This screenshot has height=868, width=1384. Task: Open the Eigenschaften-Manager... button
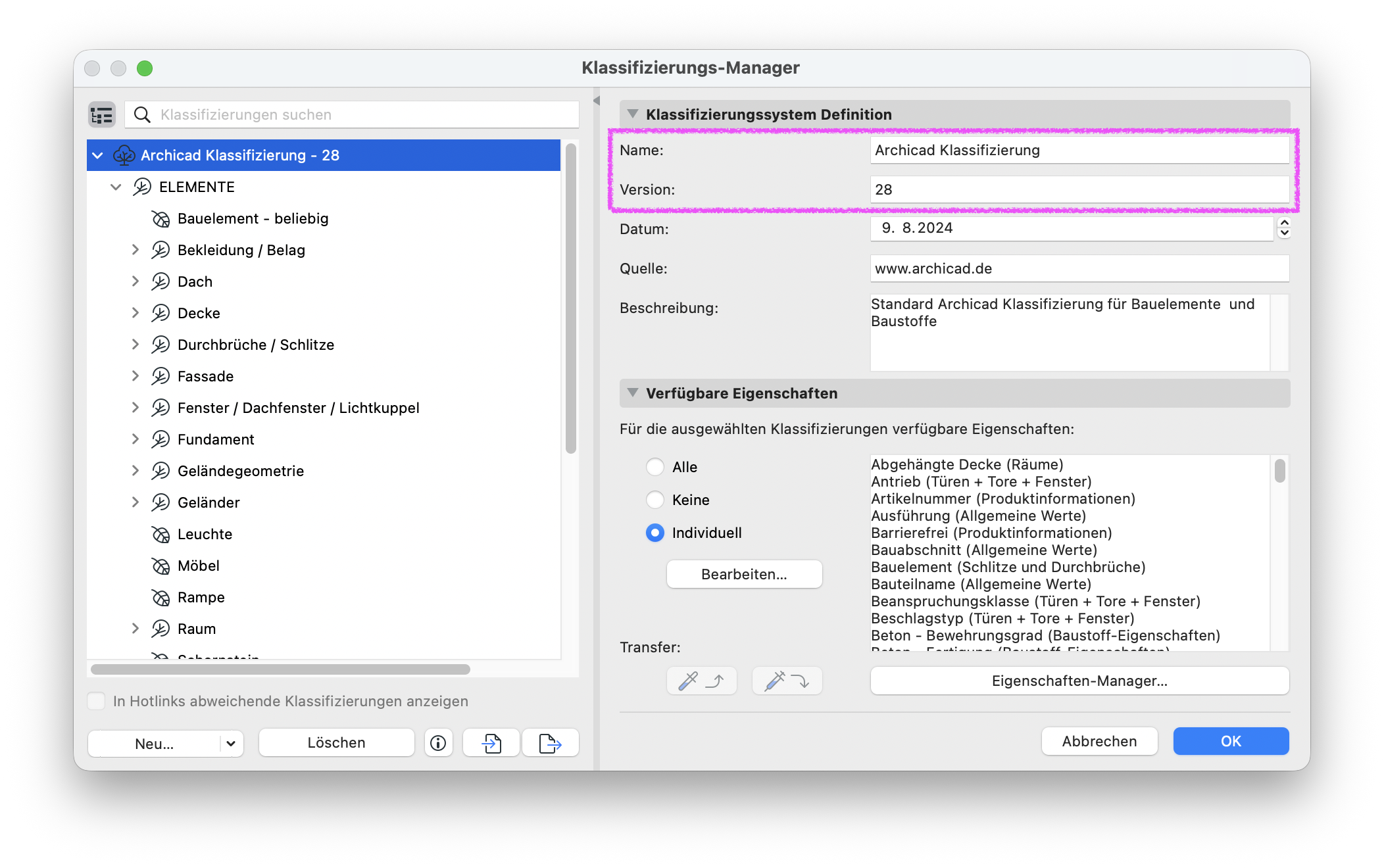(1080, 681)
